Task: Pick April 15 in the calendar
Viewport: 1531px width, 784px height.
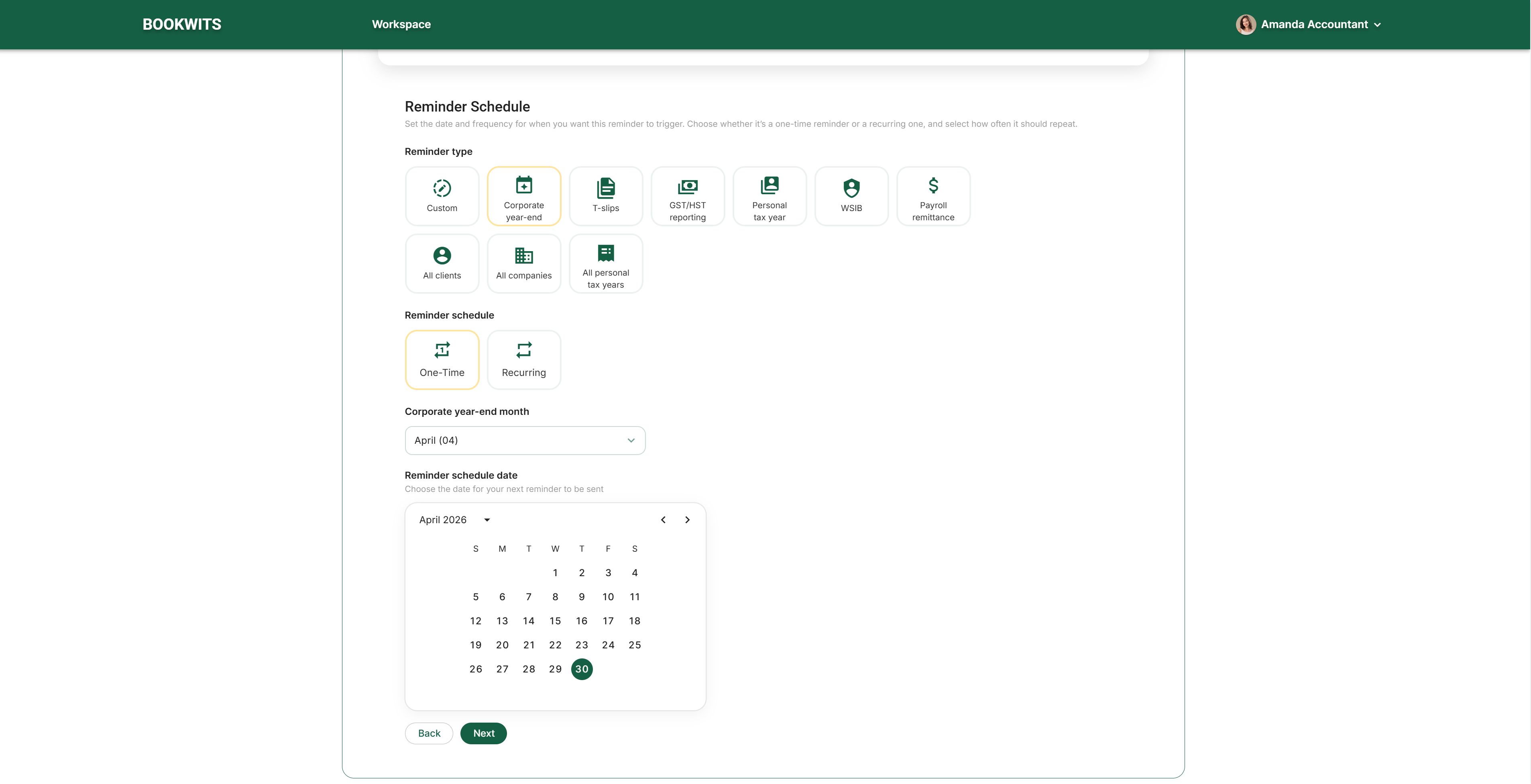Action: pyautogui.click(x=554, y=621)
